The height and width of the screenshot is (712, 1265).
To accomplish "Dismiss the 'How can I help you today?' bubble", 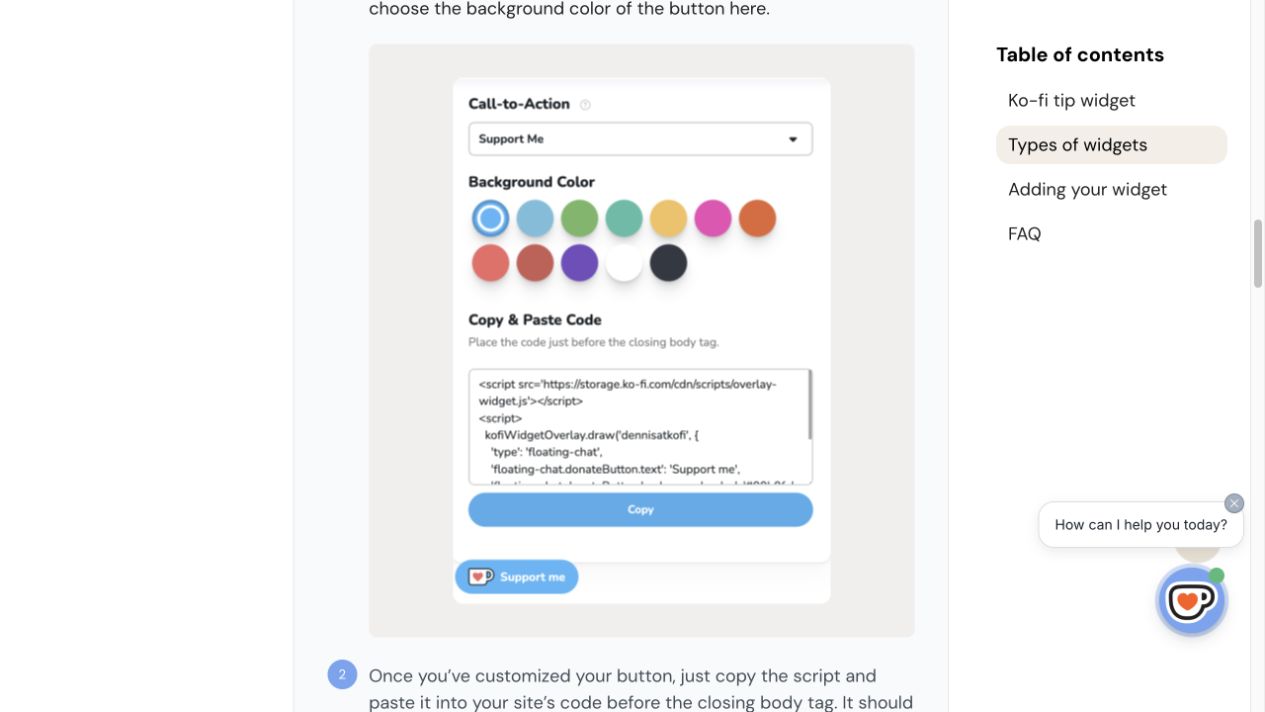I will pyautogui.click(x=1234, y=503).
